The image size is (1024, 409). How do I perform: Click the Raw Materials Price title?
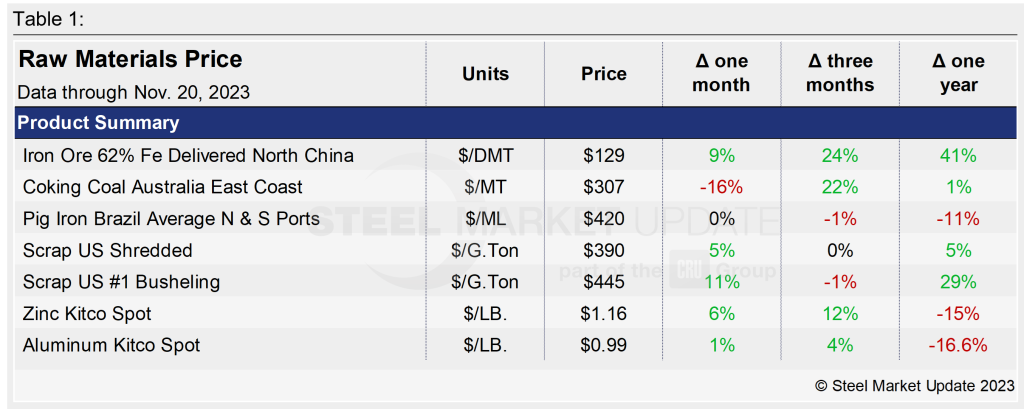point(130,60)
